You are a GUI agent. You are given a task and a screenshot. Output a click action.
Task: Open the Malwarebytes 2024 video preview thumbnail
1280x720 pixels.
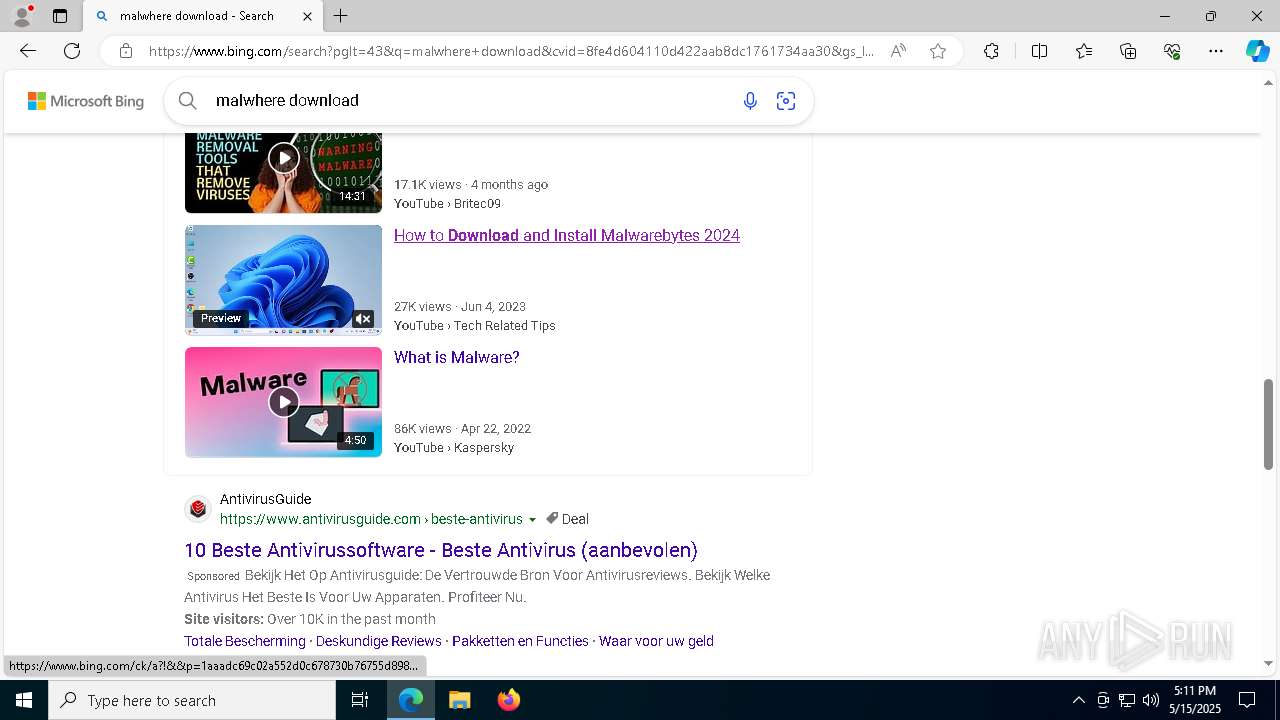pyautogui.click(x=283, y=280)
